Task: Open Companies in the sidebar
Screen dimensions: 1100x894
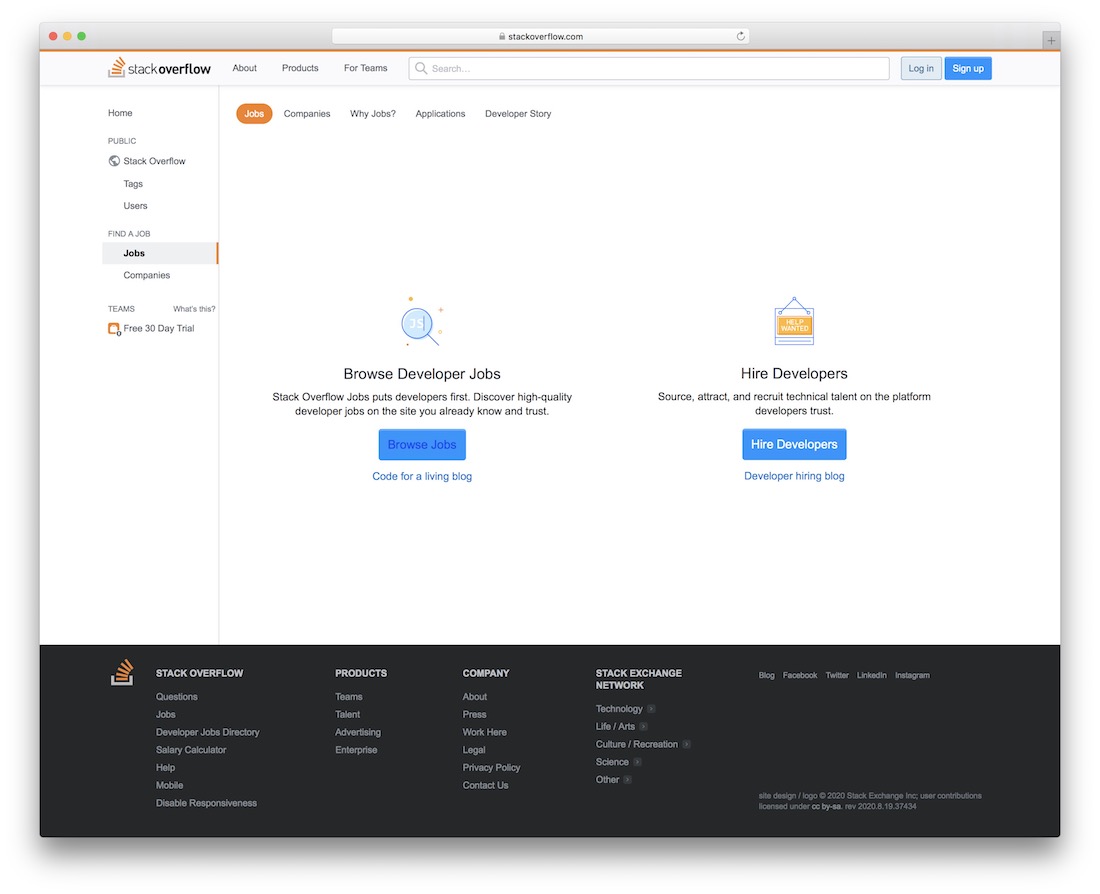Action: tap(147, 275)
